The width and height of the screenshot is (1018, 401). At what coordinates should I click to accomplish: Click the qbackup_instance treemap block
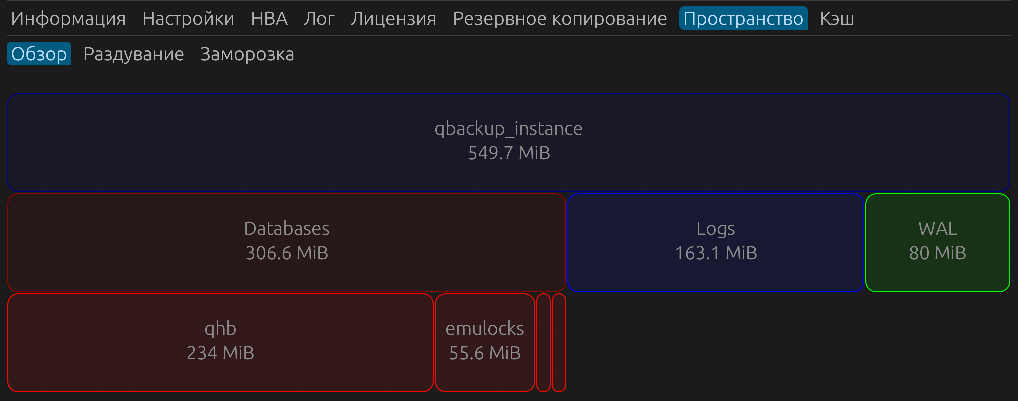coord(508,141)
